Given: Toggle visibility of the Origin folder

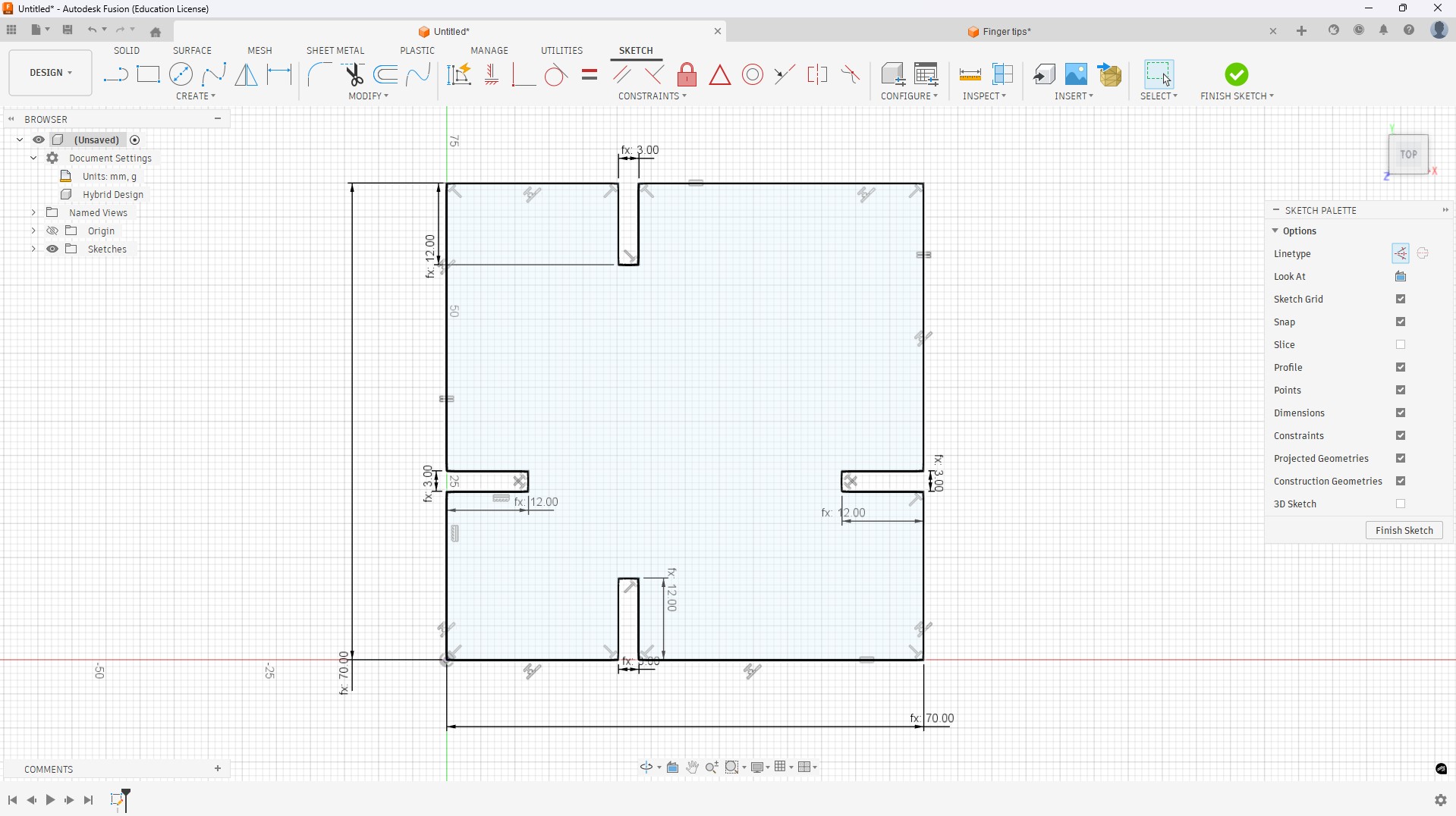Looking at the screenshot, I should coord(52,231).
